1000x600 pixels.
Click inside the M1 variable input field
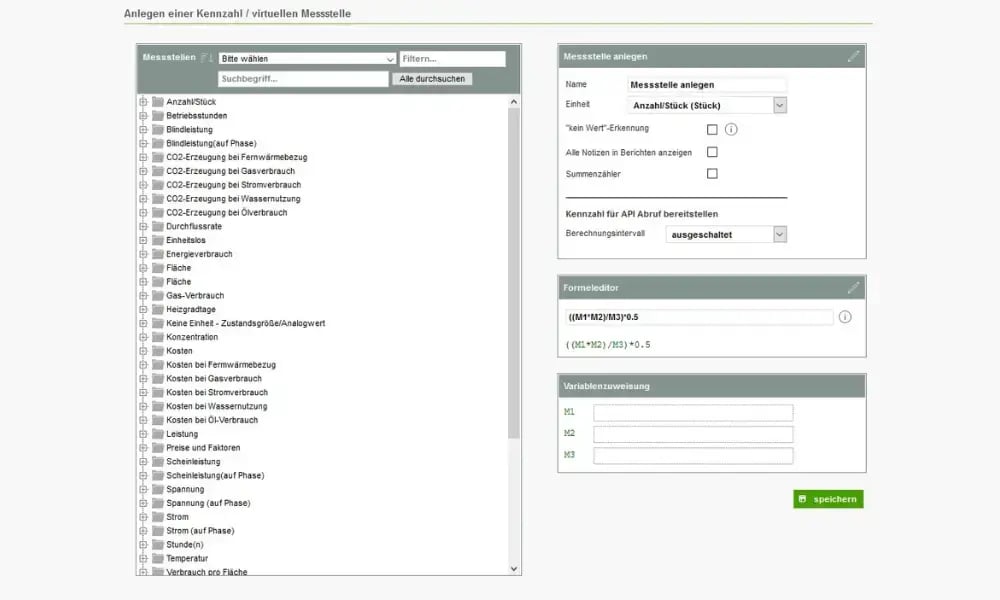(693, 411)
